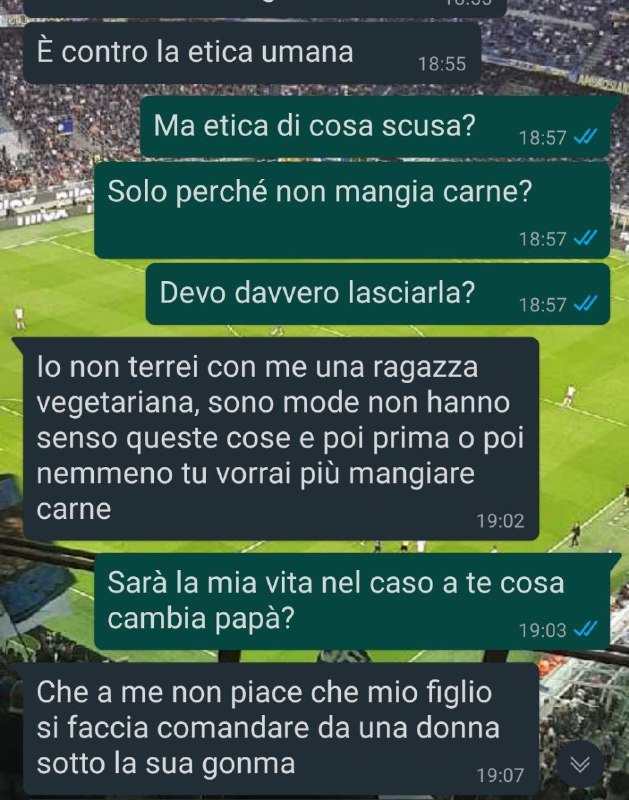Select message about 'ragazza vegetariana'
This screenshot has height=800, width=629.
point(281,438)
